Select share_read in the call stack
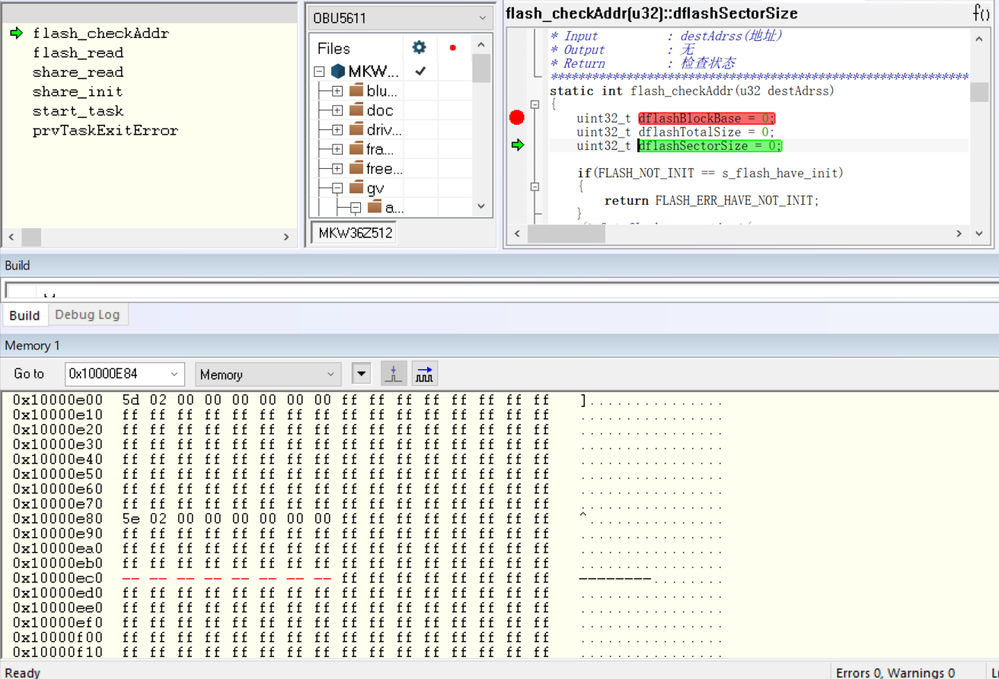Screen dimensions: 999x679 click(x=78, y=72)
